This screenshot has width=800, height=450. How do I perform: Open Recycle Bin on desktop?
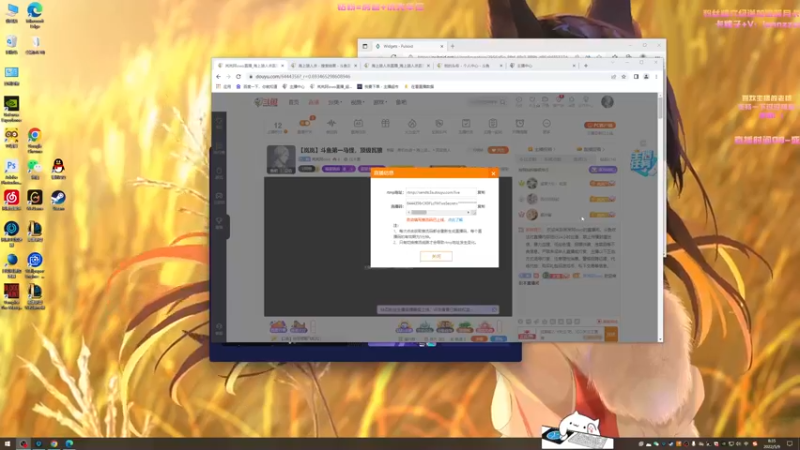tap(11, 45)
